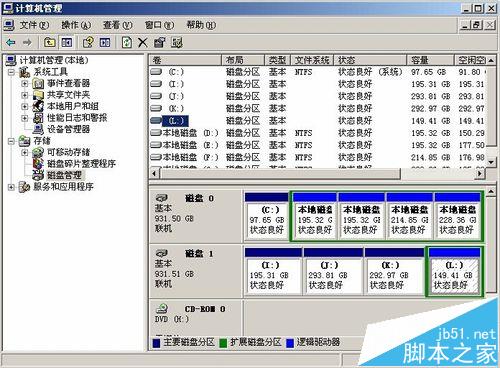Click the volume list scroll down arrow
Image resolution: width=500 pixels, height=368 pixels.
pyautogui.click(x=491, y=162)
